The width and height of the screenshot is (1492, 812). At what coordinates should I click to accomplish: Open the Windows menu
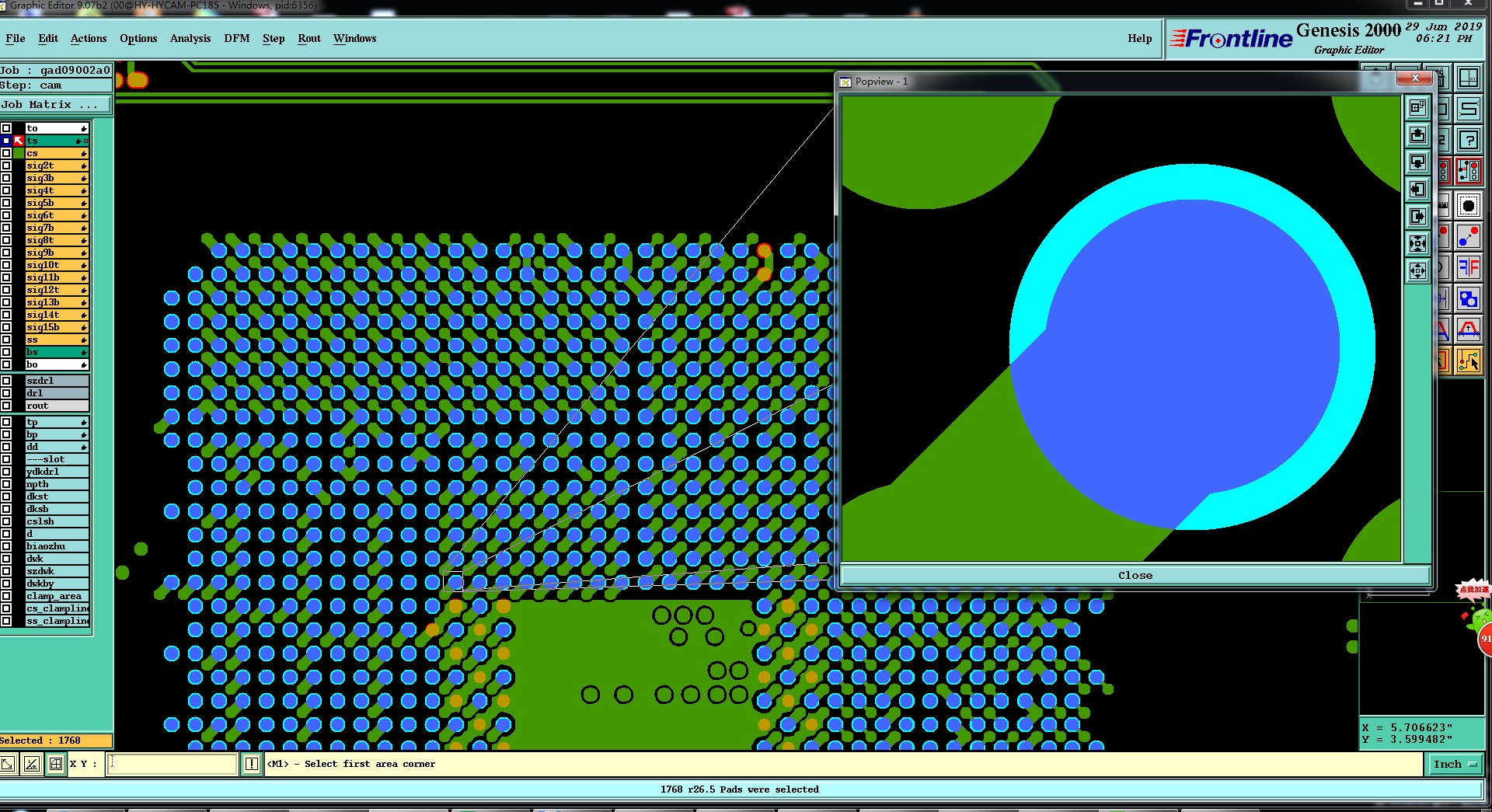354,38
